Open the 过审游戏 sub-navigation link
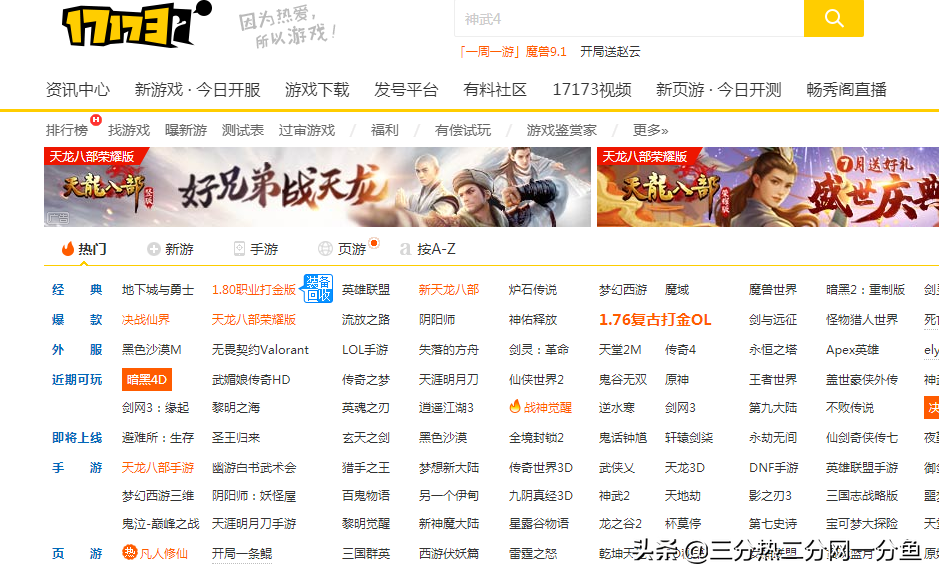The image size is (939, 579). (307, 130)
